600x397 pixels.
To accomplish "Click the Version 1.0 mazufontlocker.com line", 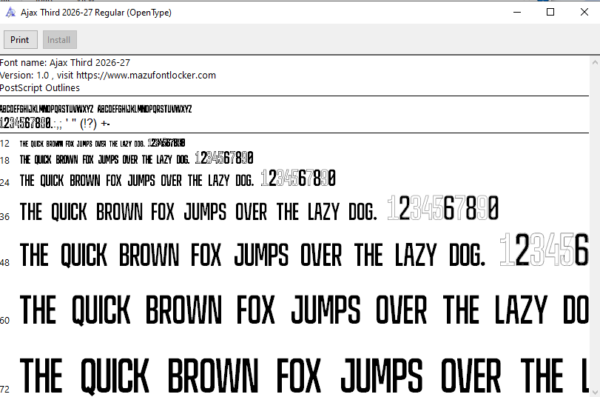I will tap(108, 75).
